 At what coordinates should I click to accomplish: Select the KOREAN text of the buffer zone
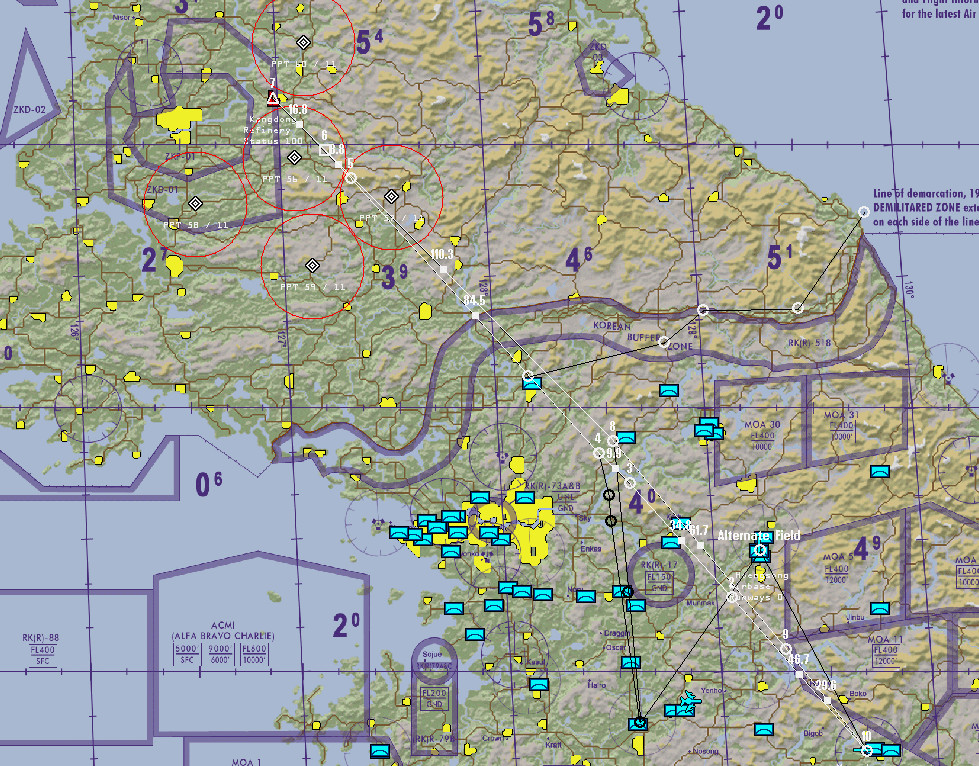click(x=612, y=326)
